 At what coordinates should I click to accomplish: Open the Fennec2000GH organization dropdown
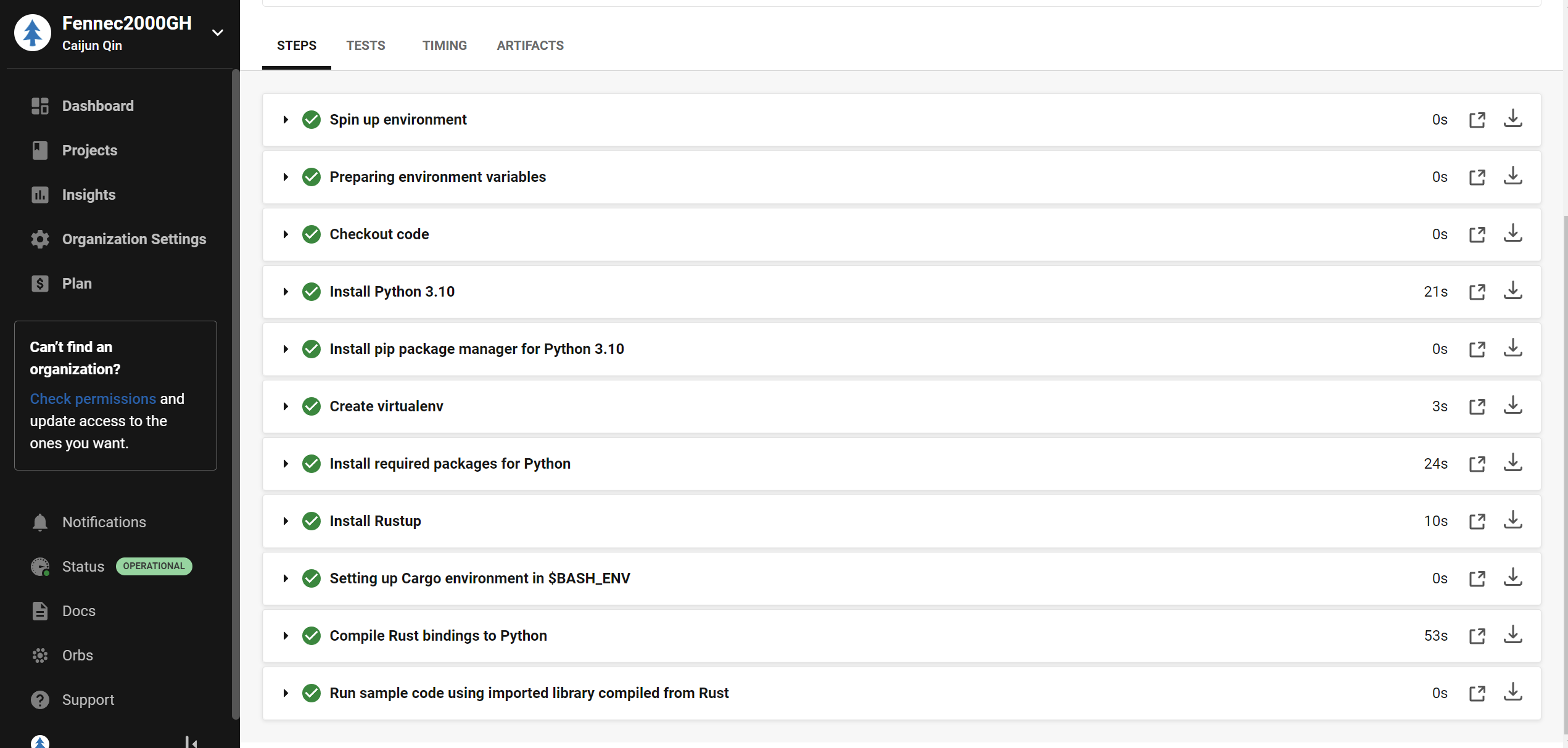click(217, 33)
